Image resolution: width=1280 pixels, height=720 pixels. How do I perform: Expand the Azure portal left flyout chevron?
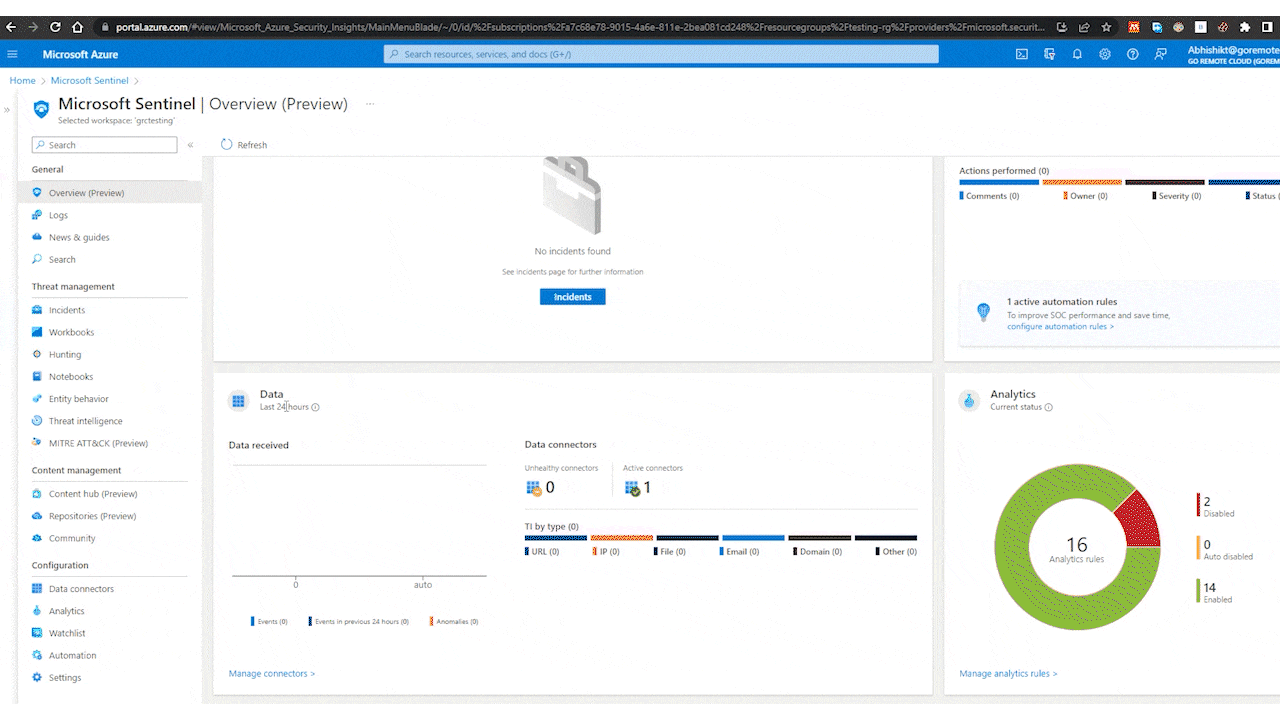(x=6, y=110)
